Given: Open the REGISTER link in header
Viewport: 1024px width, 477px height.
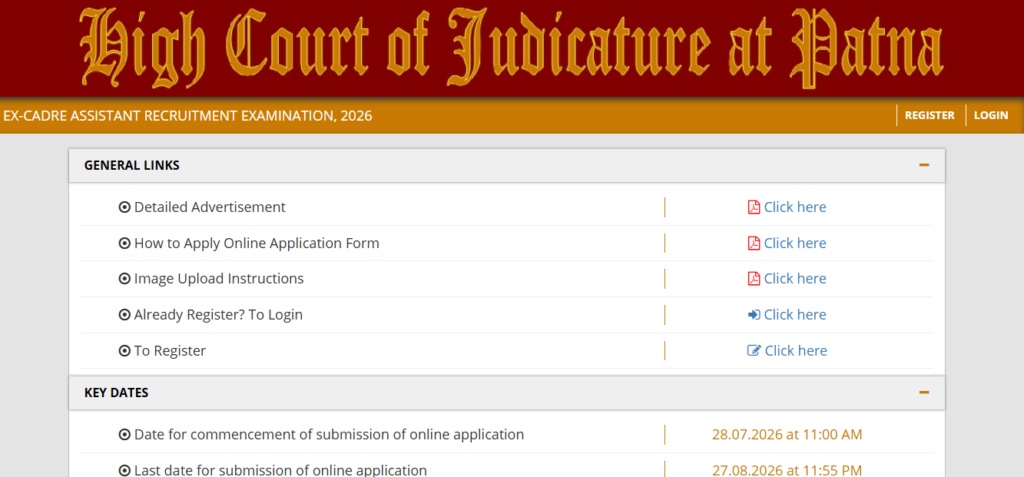Looking at the screenshot, I should pos(929,116).
